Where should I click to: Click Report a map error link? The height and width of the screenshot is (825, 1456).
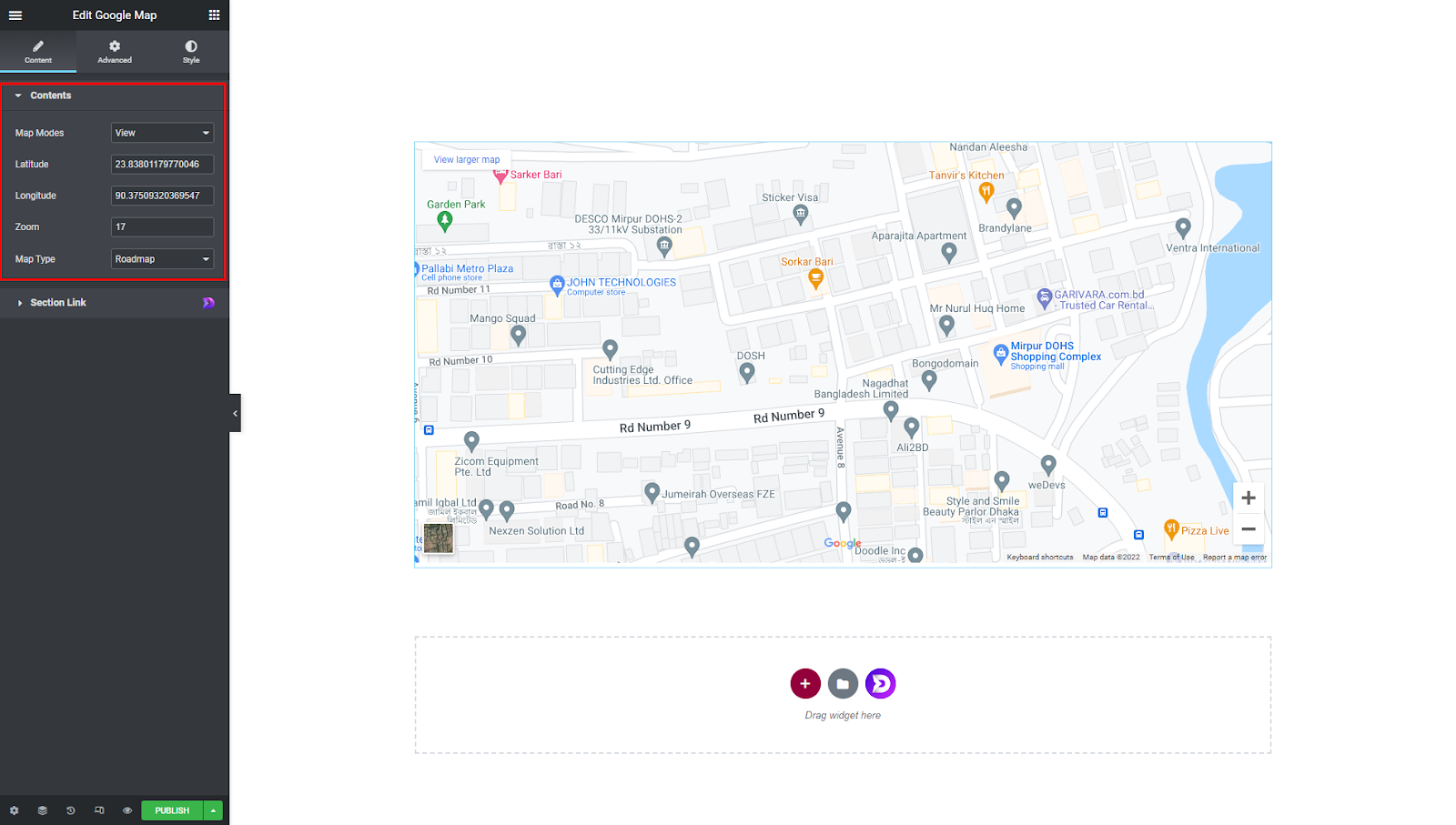pyautogui.click(x=1235, y=558)
